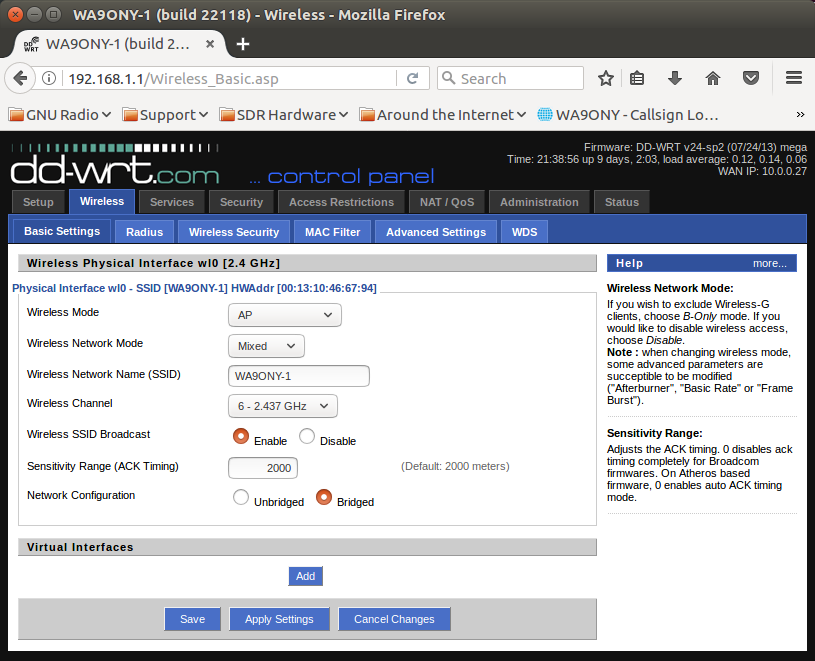
Task: Open the Services main tab
Action: click(x=172, y=202)
